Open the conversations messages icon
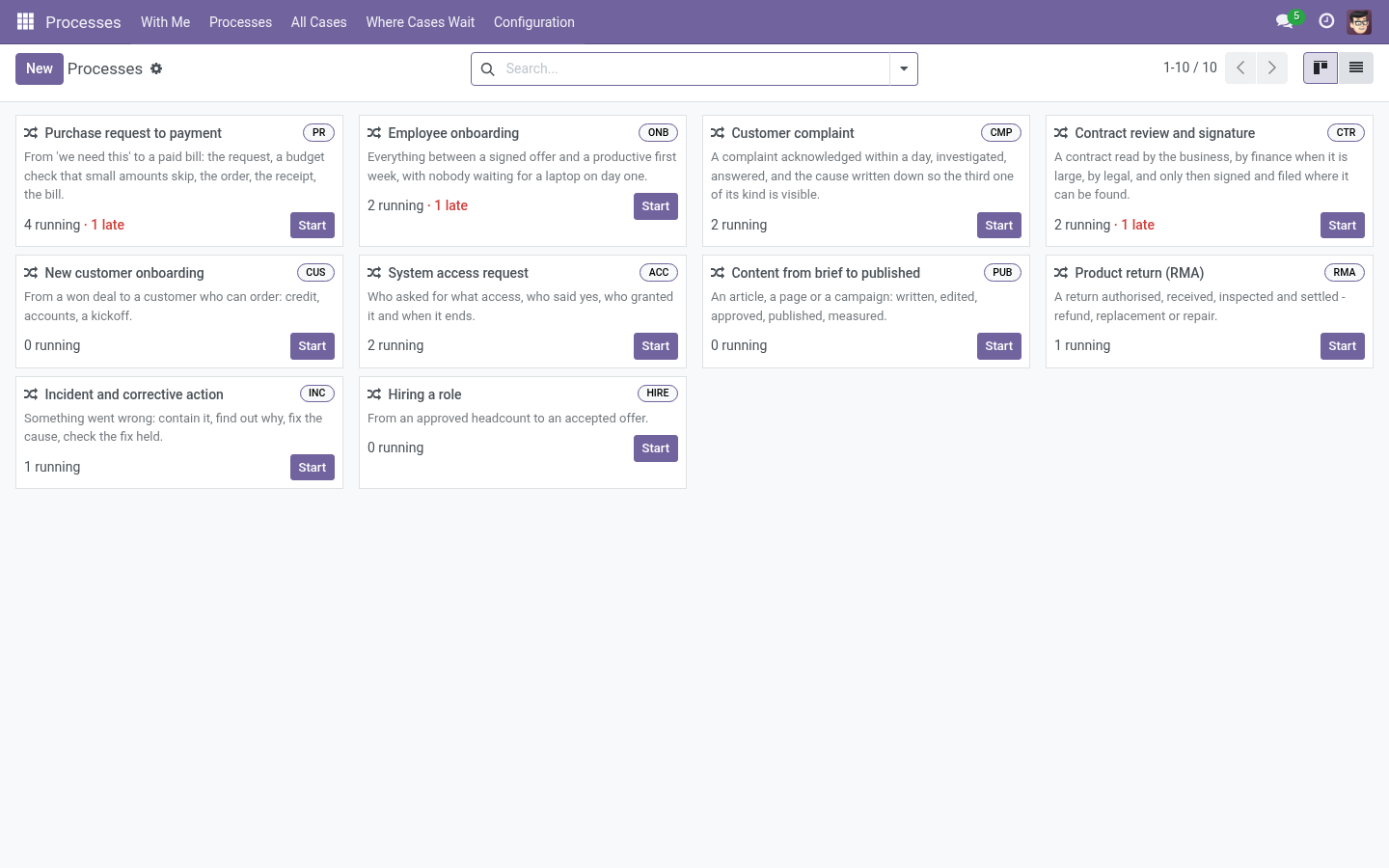Screen dimensions: 1389x868 pos(1284,21)
